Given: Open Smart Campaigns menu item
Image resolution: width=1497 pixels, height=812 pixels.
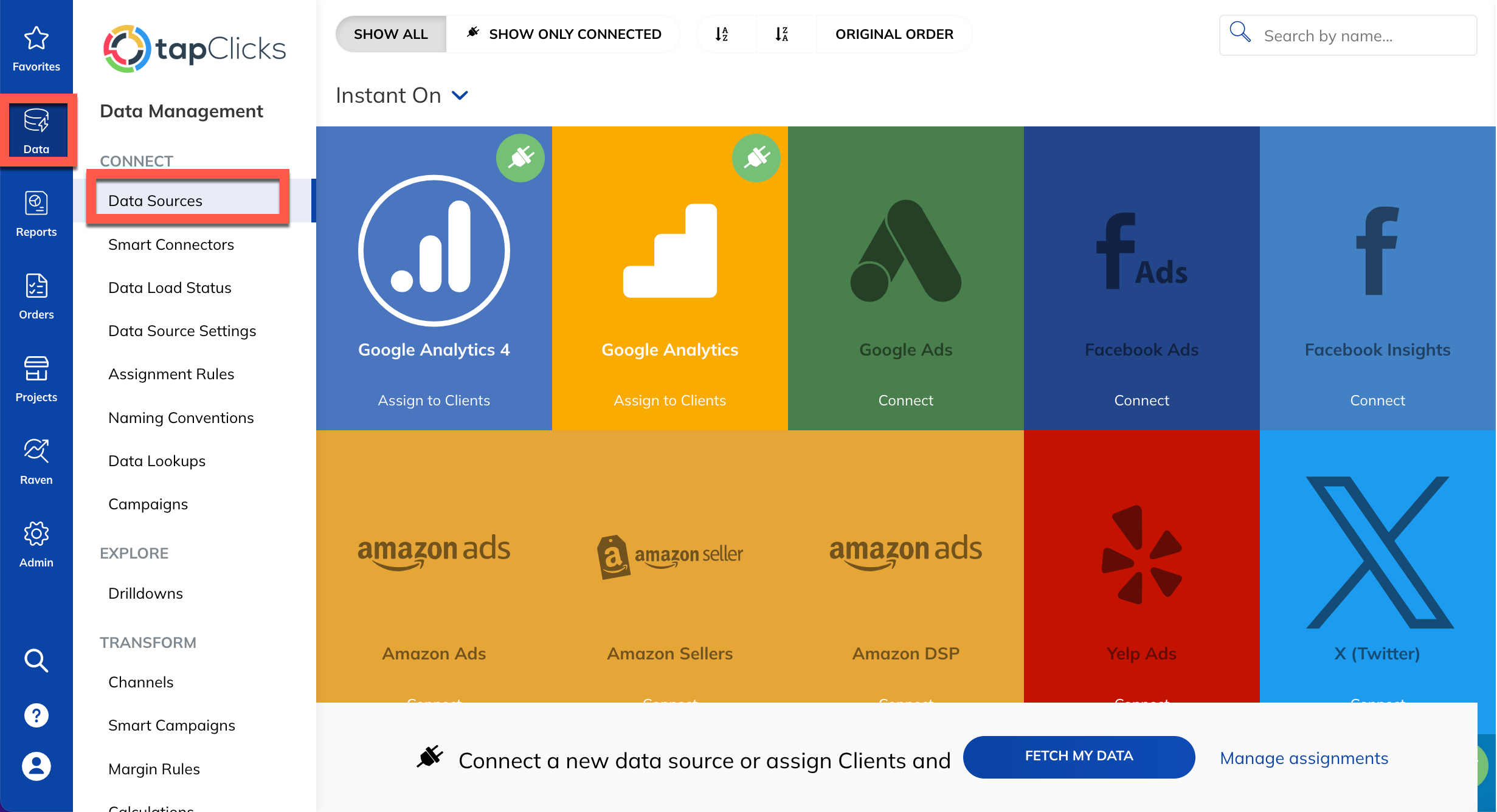Looking at the screenshot, I should coord(171,725).
